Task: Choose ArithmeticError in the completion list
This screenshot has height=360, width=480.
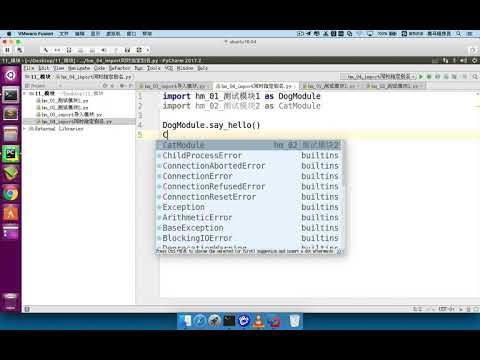Action: point(248,217)
